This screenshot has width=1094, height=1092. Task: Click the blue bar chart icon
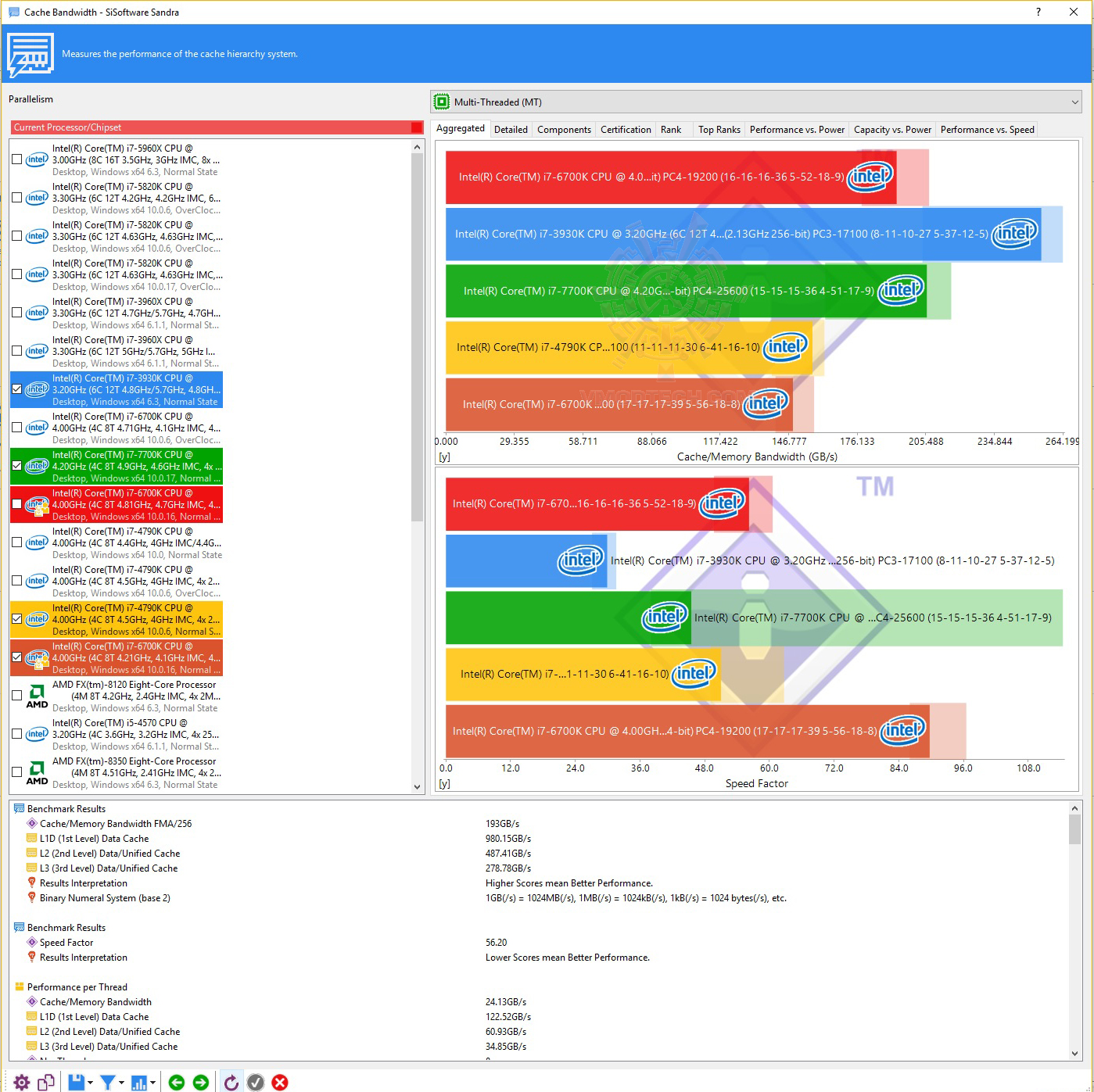click(139, 1082)
